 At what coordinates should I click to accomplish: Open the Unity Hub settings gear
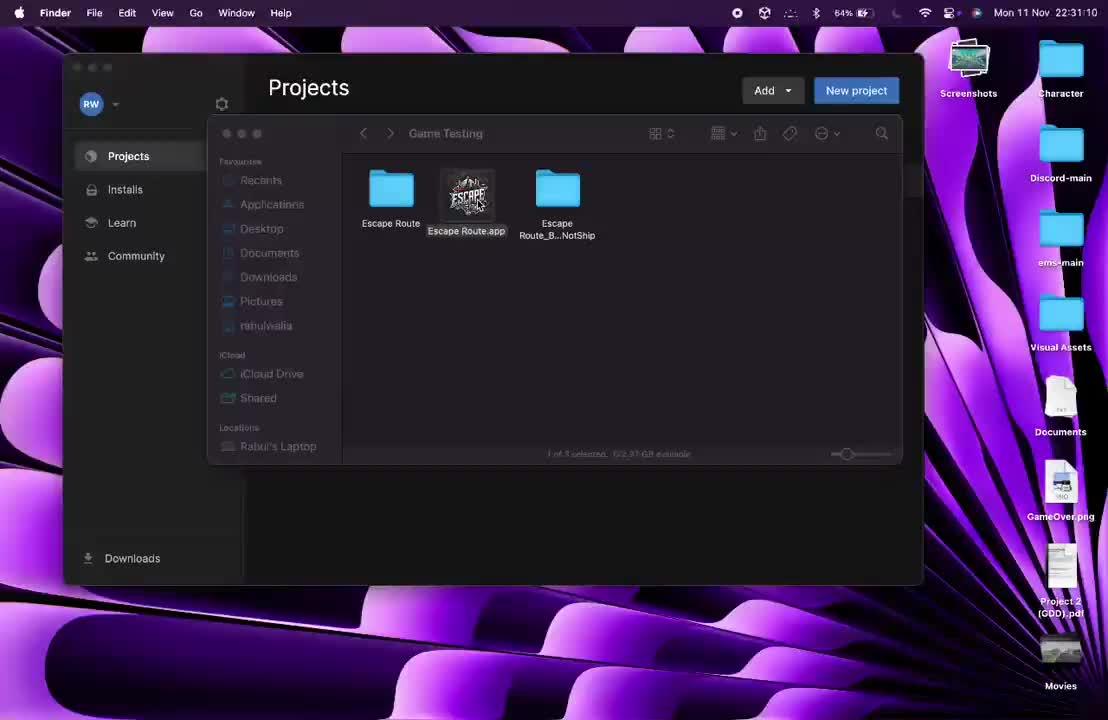(221, 104)
